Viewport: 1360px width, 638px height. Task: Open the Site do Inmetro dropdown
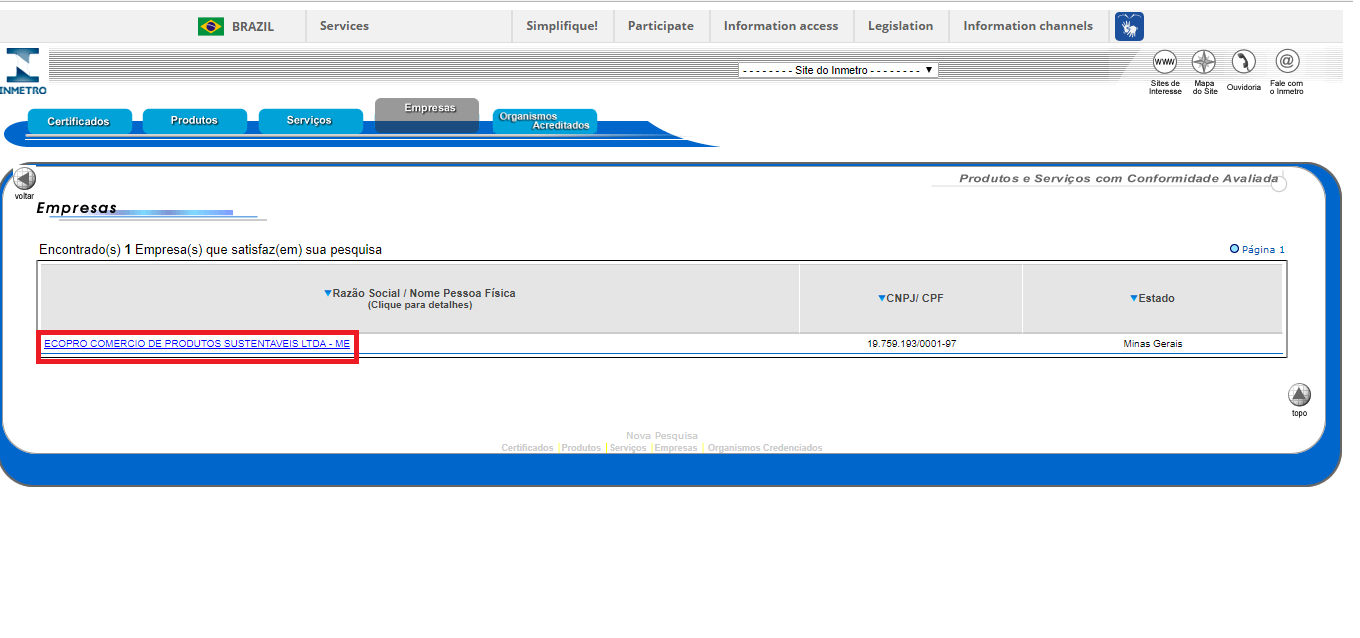(x=838, y=70)
